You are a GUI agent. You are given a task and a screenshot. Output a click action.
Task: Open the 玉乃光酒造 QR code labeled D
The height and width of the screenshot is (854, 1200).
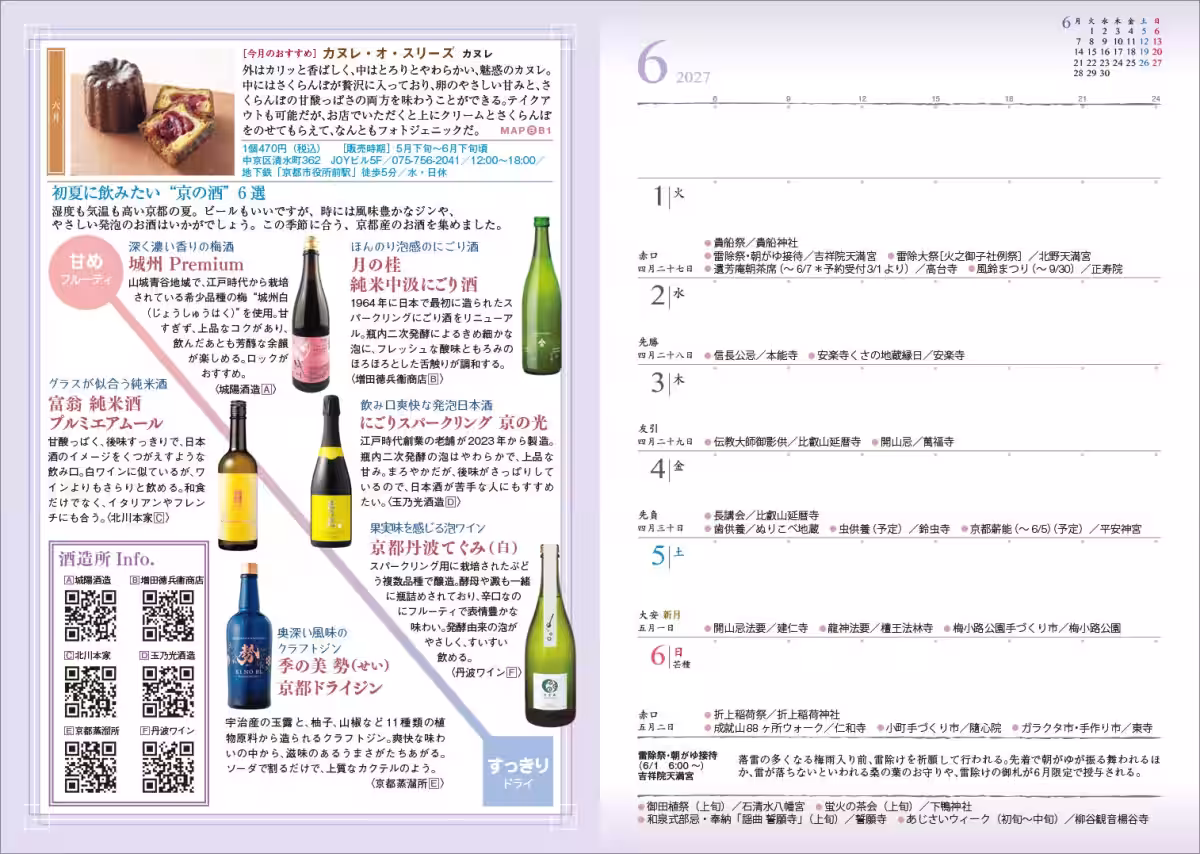[168, 691]
